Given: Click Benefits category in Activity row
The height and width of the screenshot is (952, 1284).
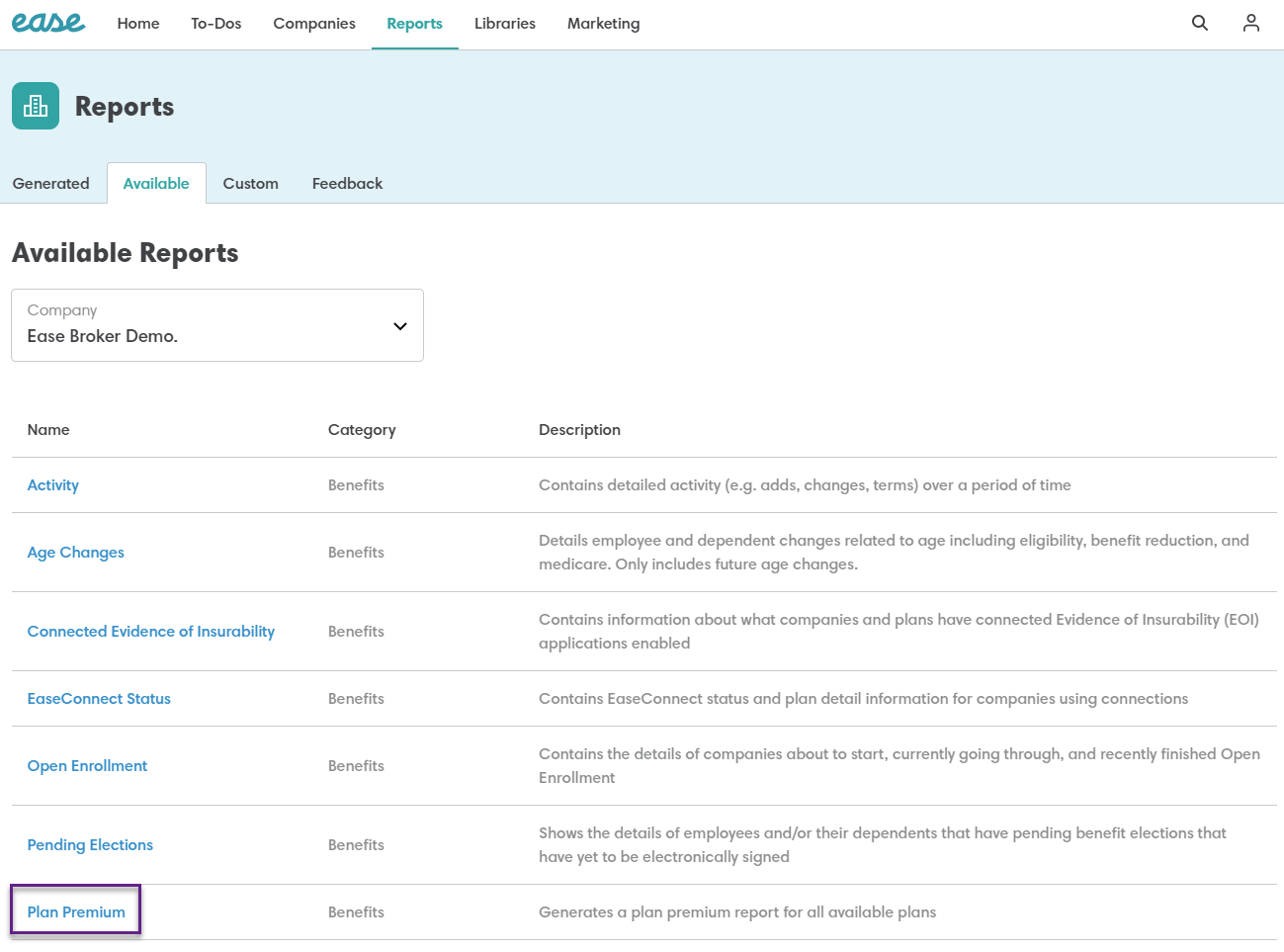Looking at the screenshot, I should (x=356, y=485).
